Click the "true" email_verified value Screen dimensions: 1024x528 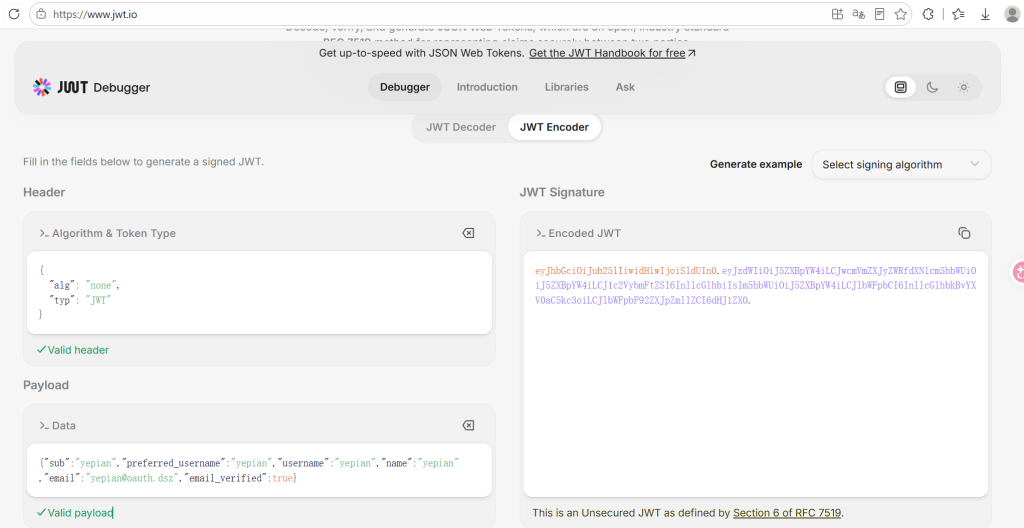click(x=282, y=478)
